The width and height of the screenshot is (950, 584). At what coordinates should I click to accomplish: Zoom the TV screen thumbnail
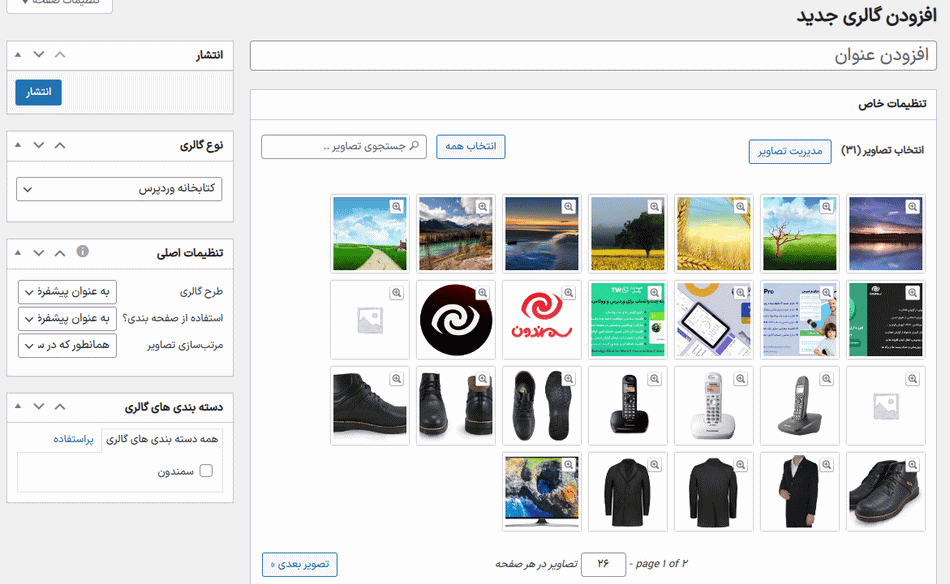(568, 465)
